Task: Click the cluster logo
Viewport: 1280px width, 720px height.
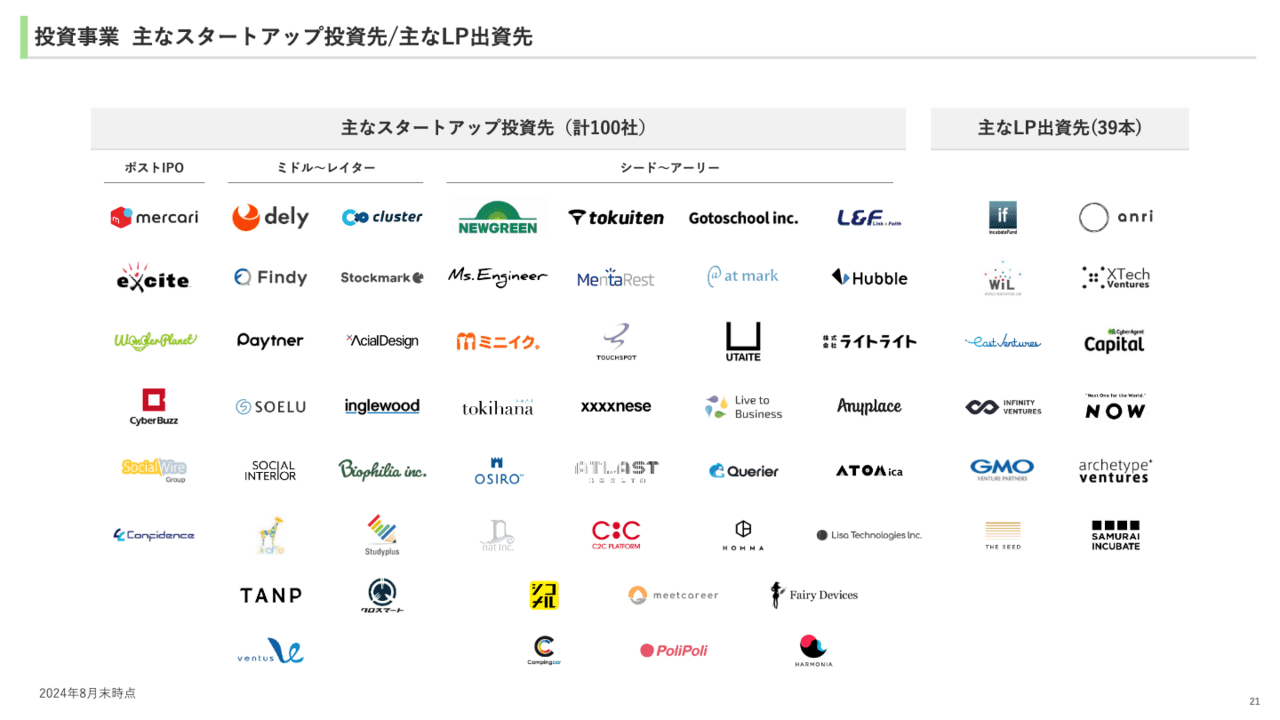Action: point(382,217)
